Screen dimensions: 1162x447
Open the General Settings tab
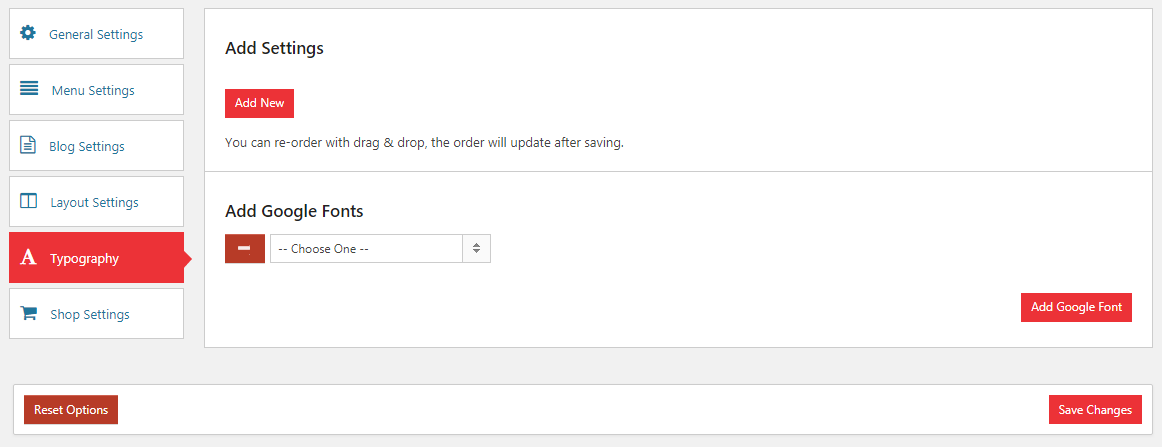coord(96,33)
